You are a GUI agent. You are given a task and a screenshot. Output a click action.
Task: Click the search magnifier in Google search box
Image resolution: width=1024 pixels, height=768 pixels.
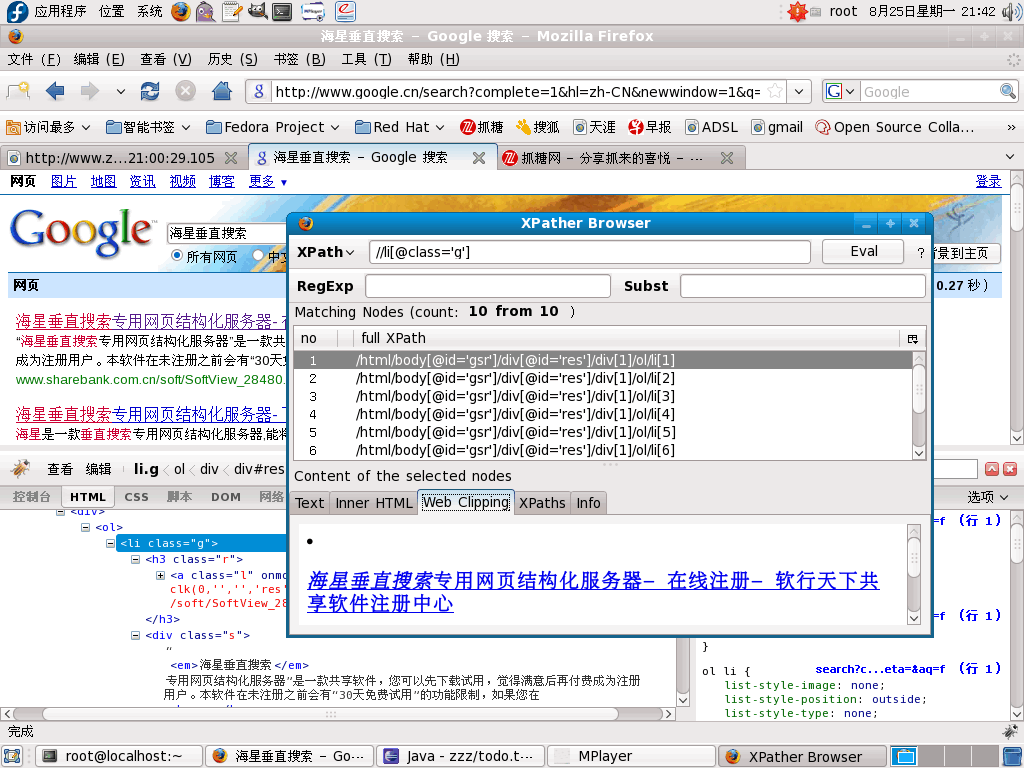click(x=1008, y=91)
